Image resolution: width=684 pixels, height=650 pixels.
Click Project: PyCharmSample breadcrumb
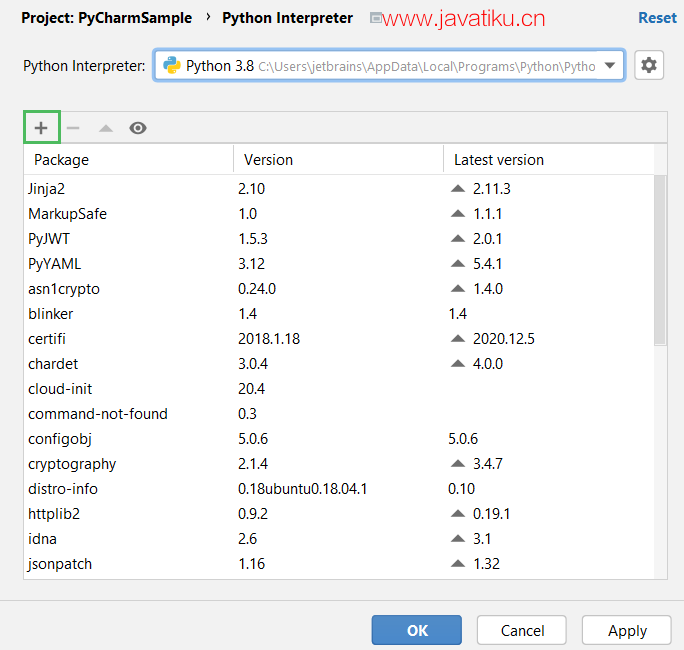[106, 18]
